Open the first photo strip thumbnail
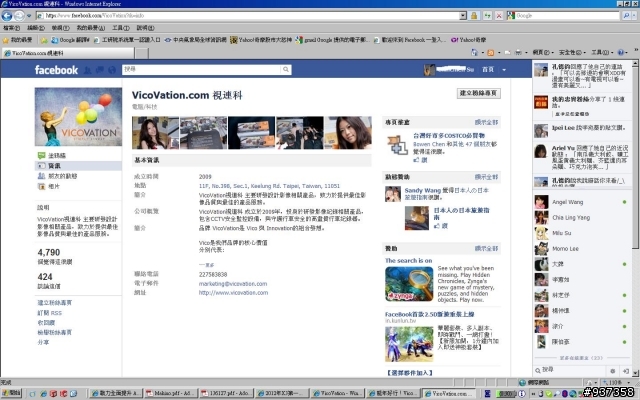This screenshot has height=400, width=640. [x=156, y=133]
